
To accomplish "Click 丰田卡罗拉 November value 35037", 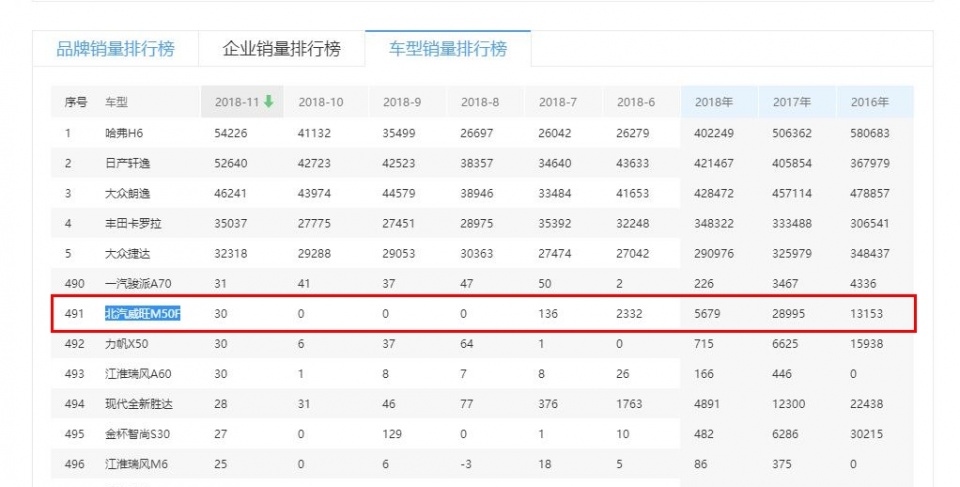I will pyautogui.click(x=231, y=224).
